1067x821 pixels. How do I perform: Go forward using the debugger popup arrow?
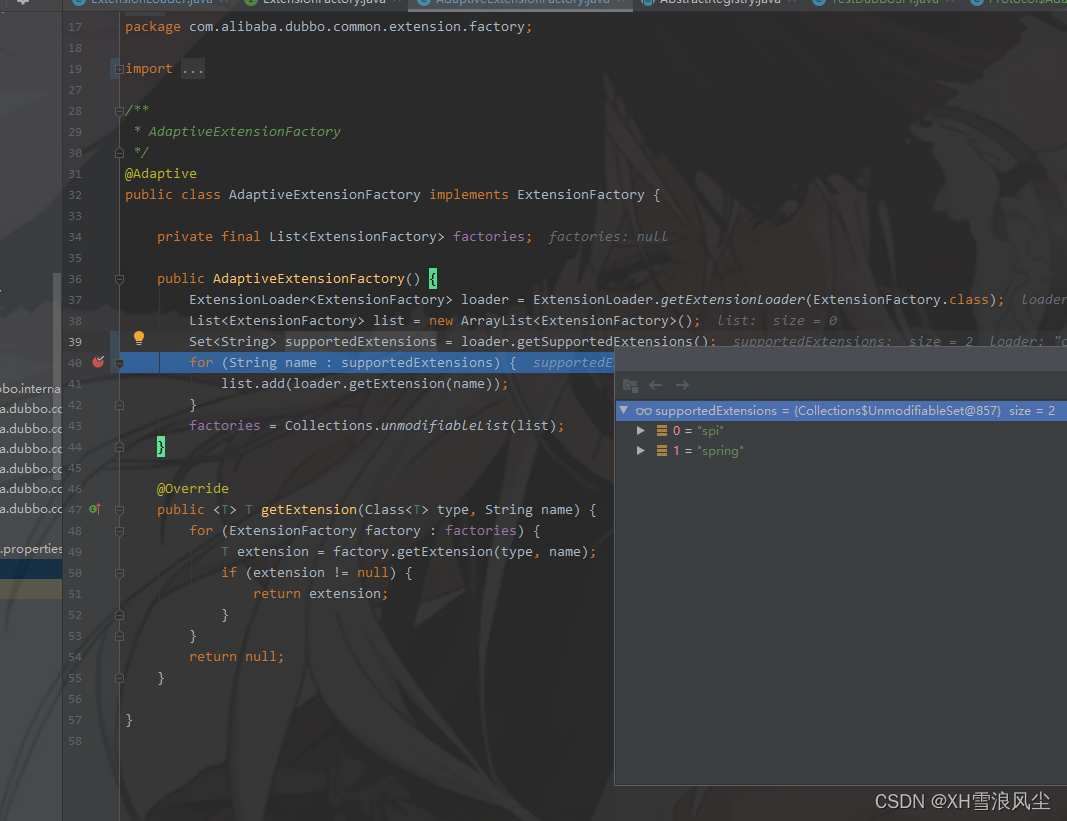[x=683, y=385]
